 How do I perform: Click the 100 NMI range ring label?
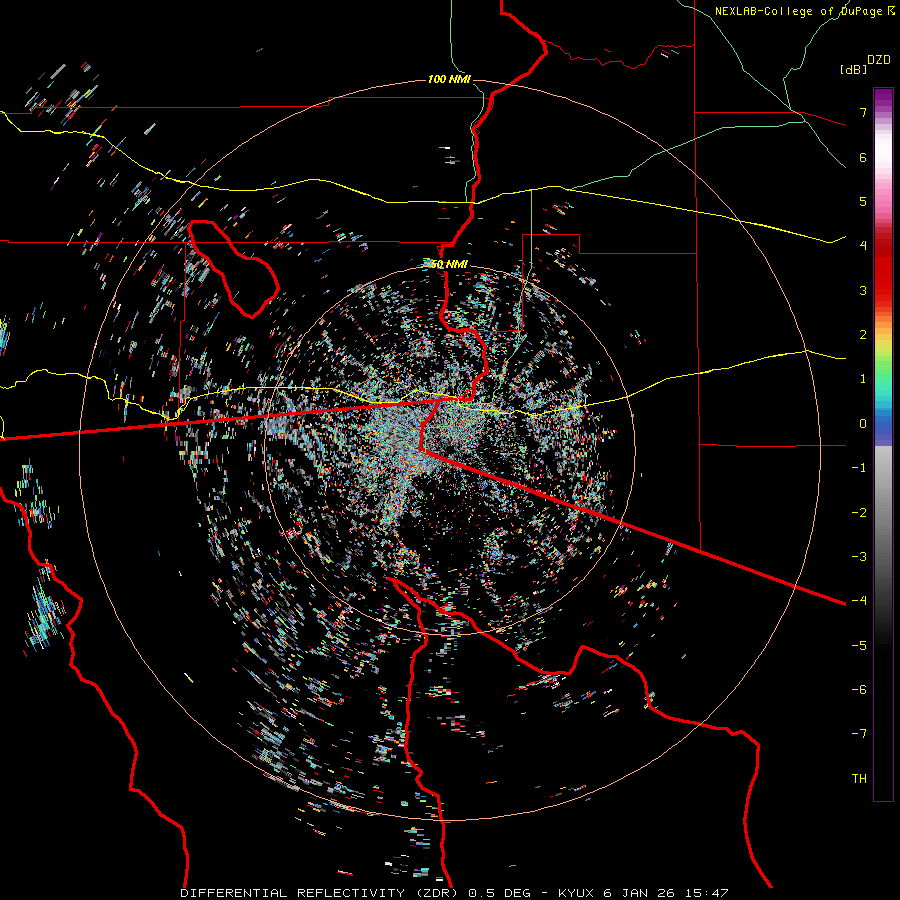point(449,79)
